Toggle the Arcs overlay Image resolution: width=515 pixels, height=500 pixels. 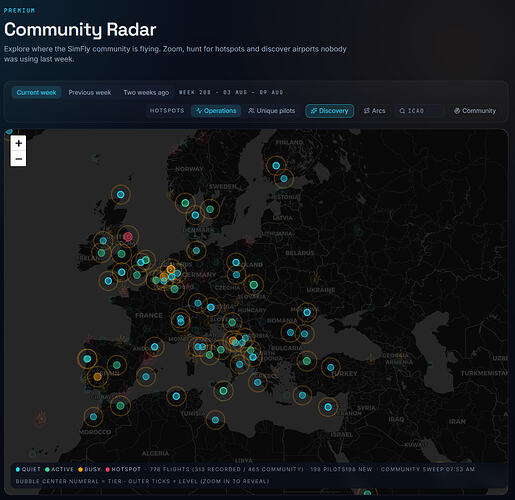point(375,111)
